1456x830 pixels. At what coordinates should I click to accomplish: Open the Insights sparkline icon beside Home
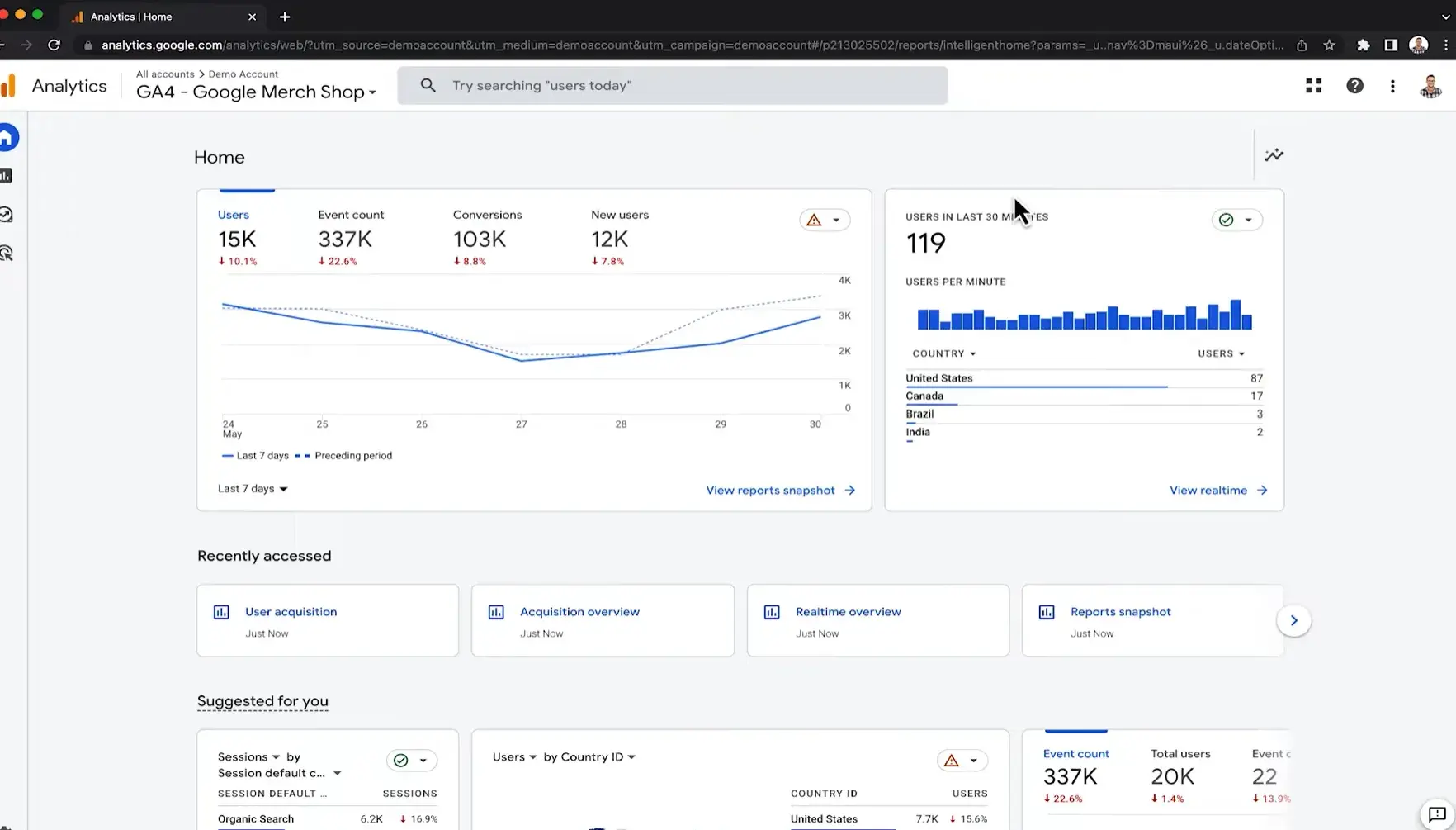(x=1274, y=155)
